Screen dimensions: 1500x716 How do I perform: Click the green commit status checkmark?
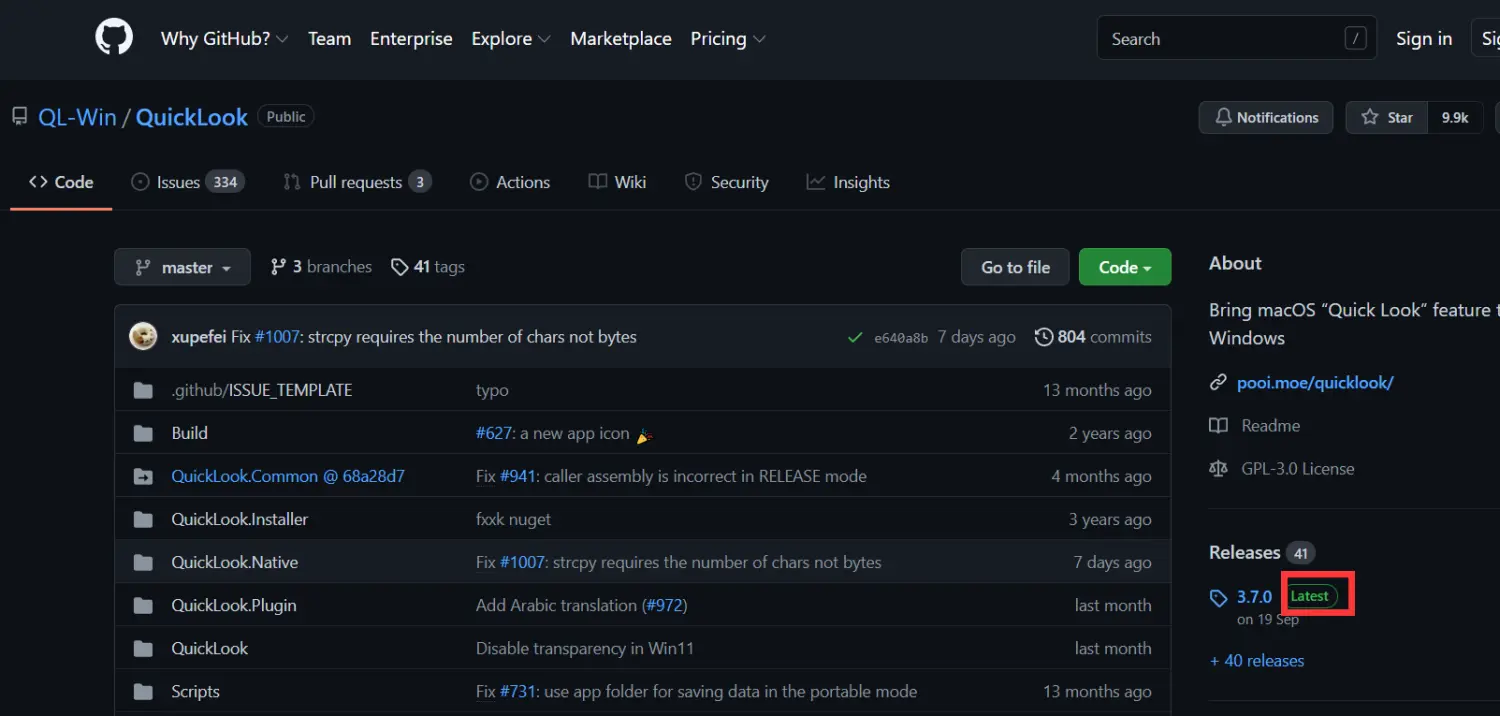pyautogui.click(x=854, y=337)
